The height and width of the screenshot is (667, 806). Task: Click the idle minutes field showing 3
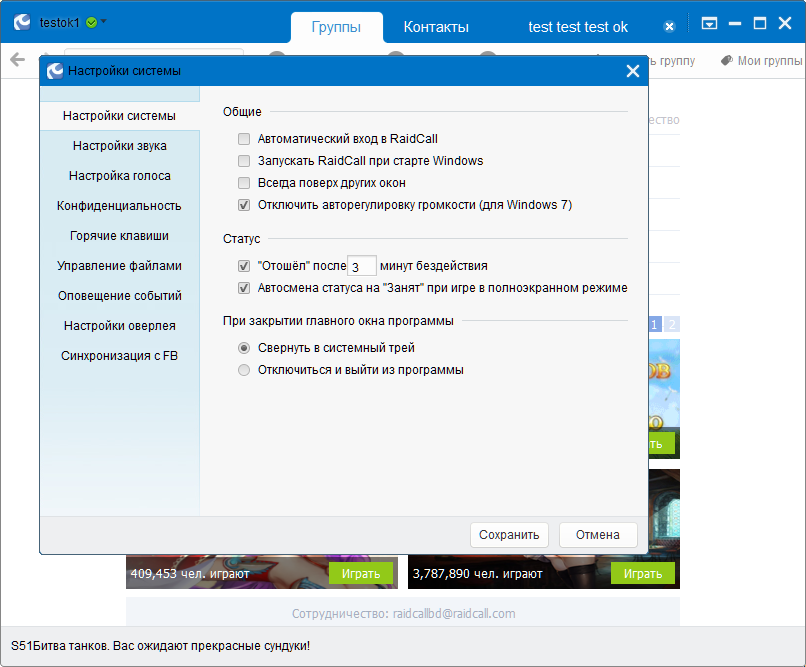[362, 266]
